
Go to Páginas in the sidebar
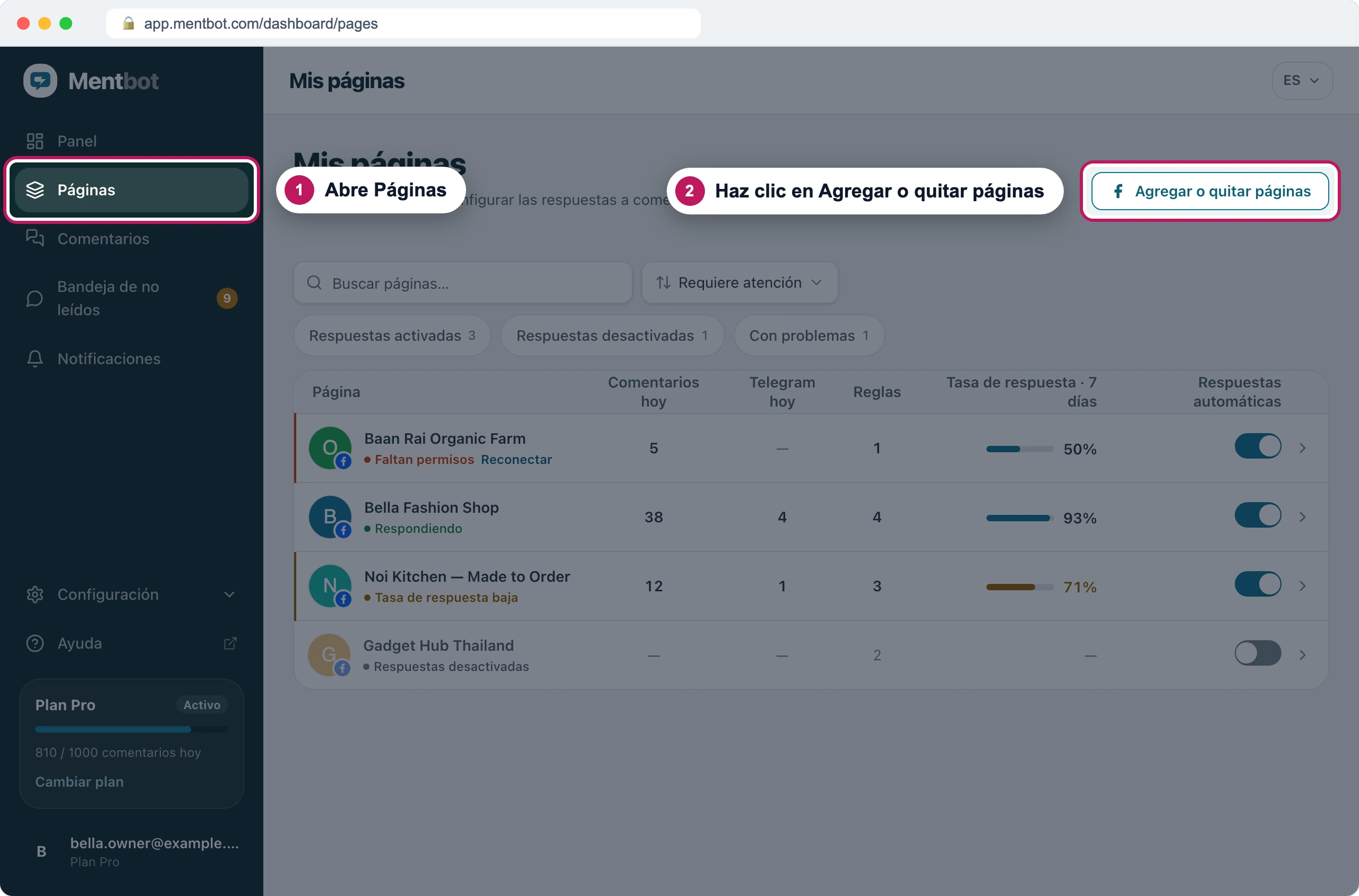(132, 189)
